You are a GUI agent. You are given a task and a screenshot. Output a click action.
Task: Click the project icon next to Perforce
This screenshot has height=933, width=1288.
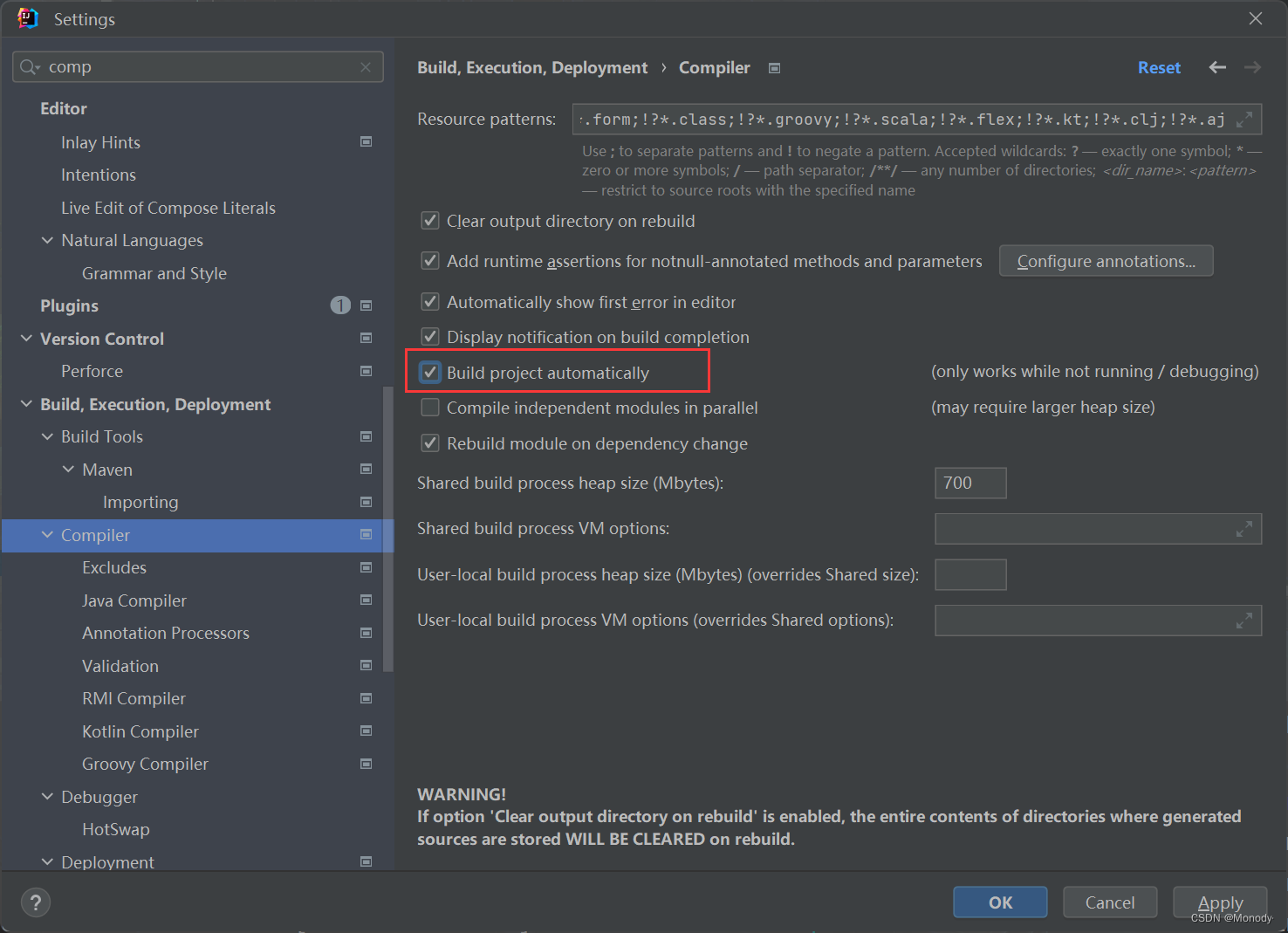(x=367, y=371)
